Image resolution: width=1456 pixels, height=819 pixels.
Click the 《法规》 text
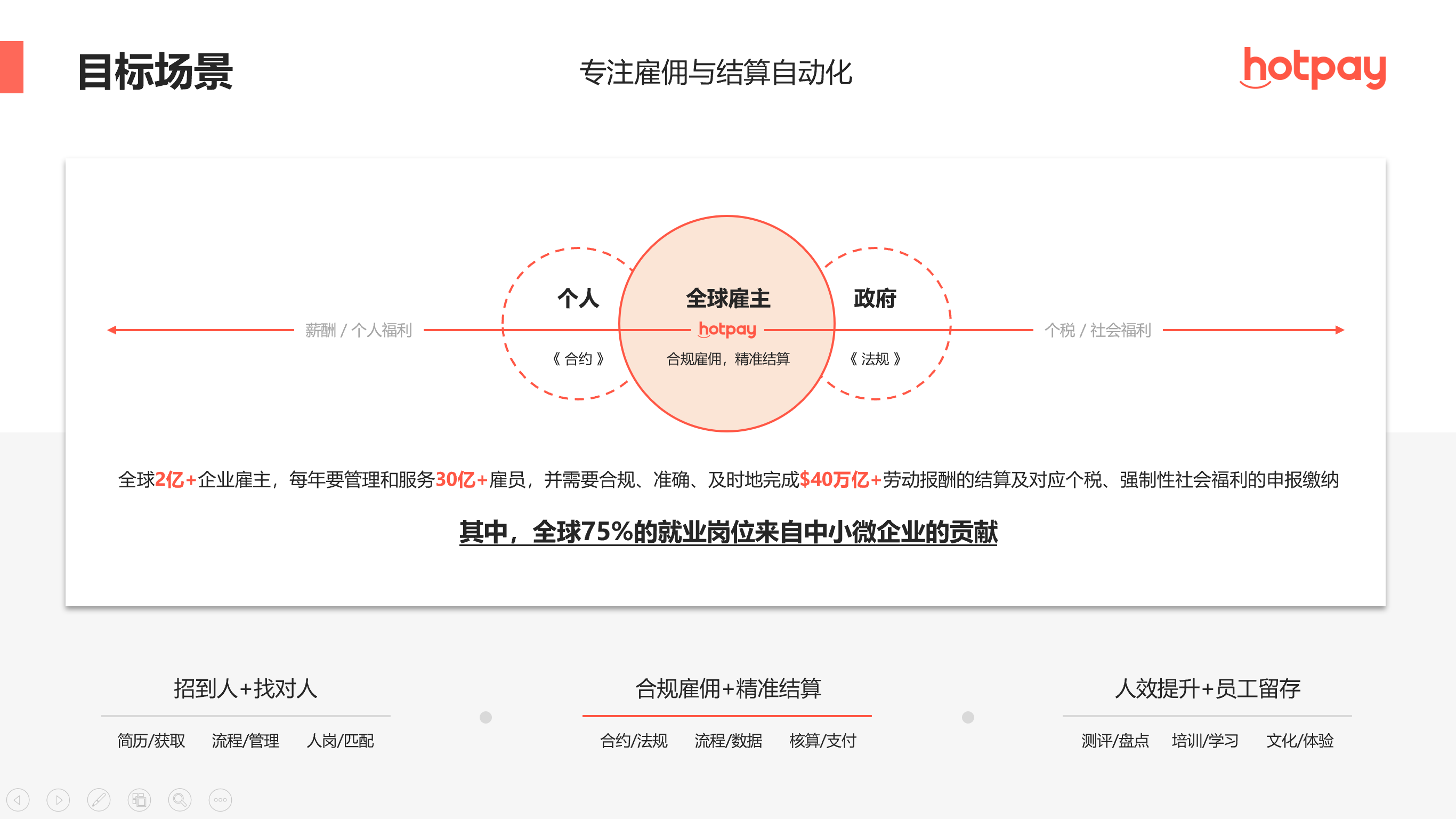point(875,359)
